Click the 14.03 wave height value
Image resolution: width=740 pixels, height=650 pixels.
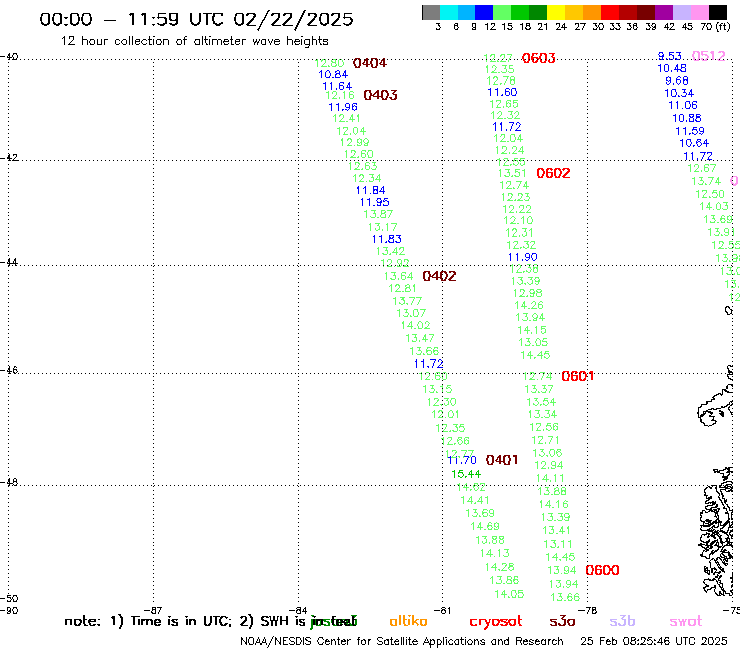coord(714,206)
